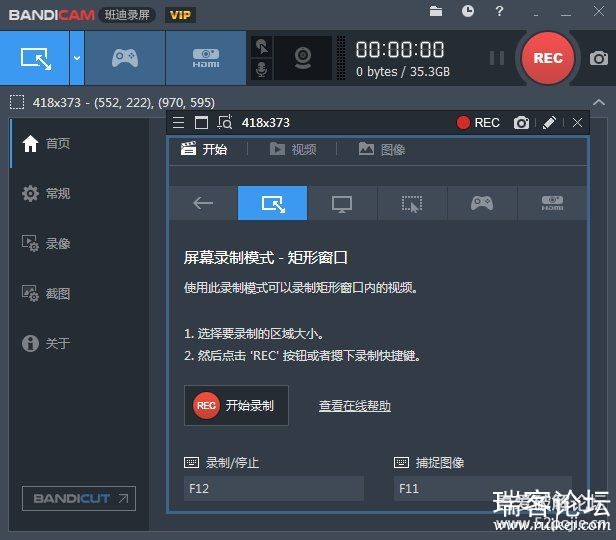This screenshot has height=540, width=616.
Task: Open help question mark icon
Action: click(499, 11)
